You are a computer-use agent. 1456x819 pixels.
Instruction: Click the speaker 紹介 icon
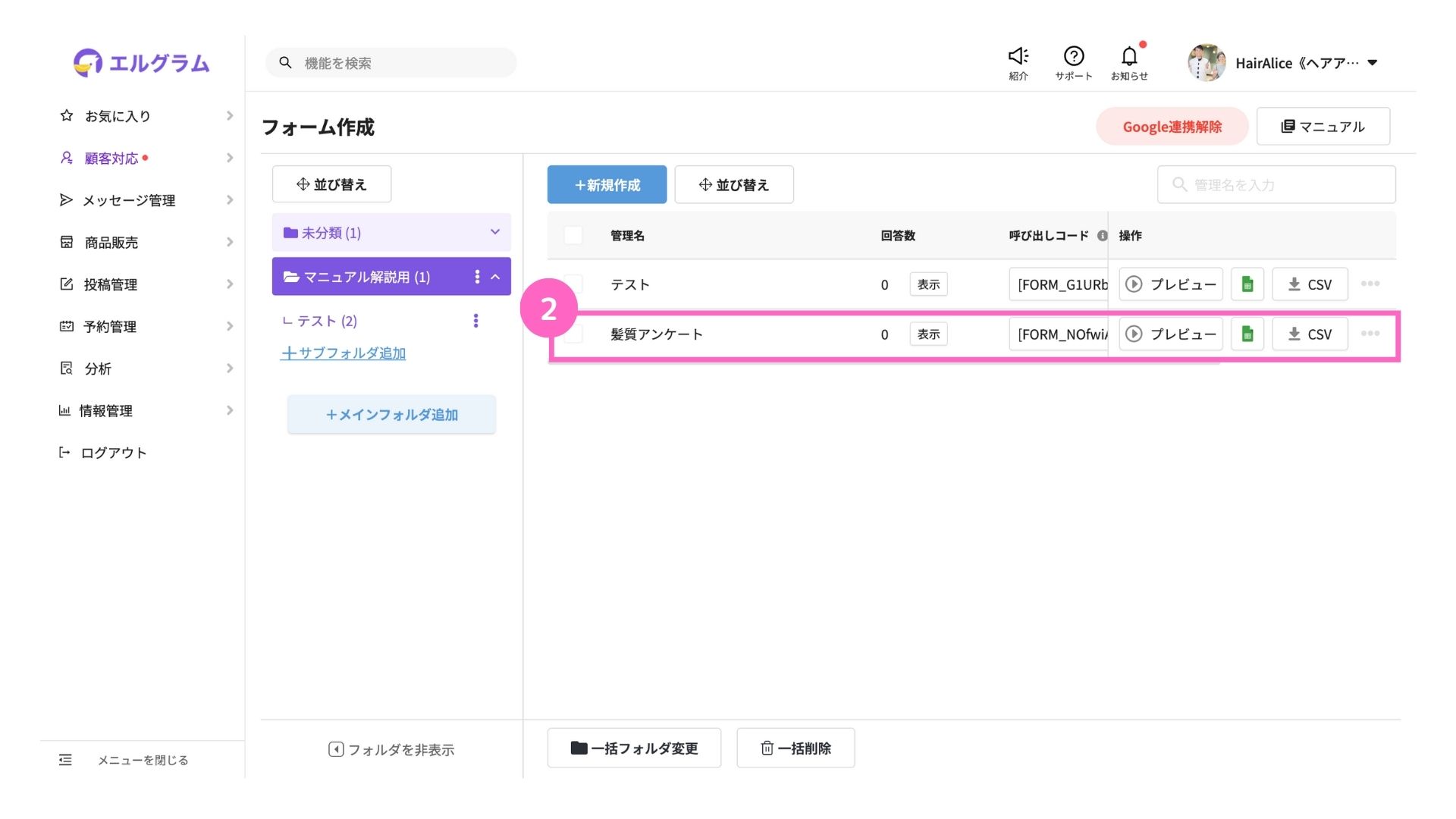(1018, 56)
